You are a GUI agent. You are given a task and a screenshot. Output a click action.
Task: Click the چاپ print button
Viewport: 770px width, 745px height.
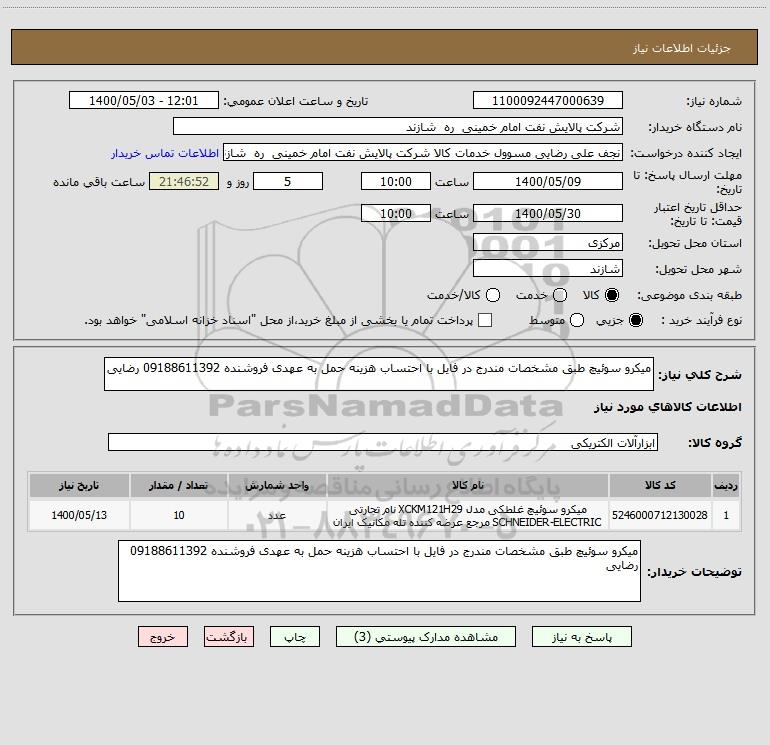tap(295, 637)
